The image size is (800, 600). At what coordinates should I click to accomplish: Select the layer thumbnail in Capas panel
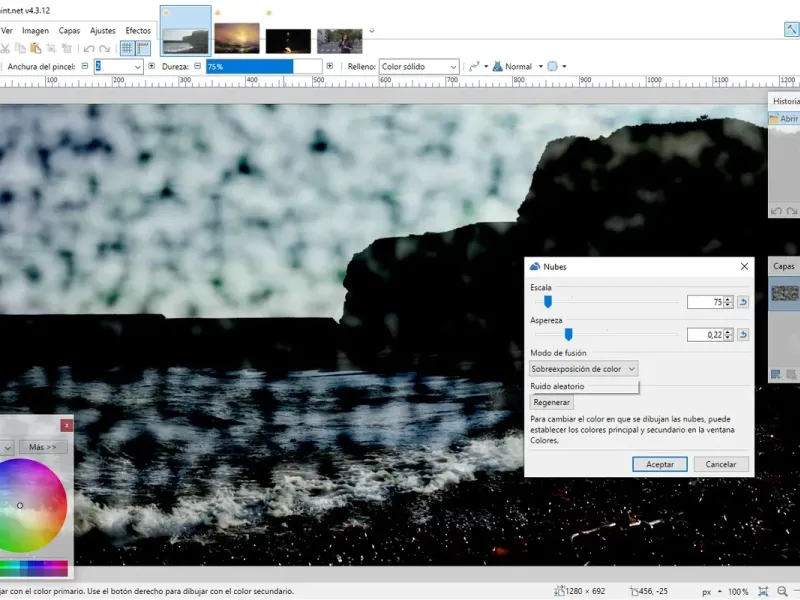pyautogui.click(x=785, y=293)
